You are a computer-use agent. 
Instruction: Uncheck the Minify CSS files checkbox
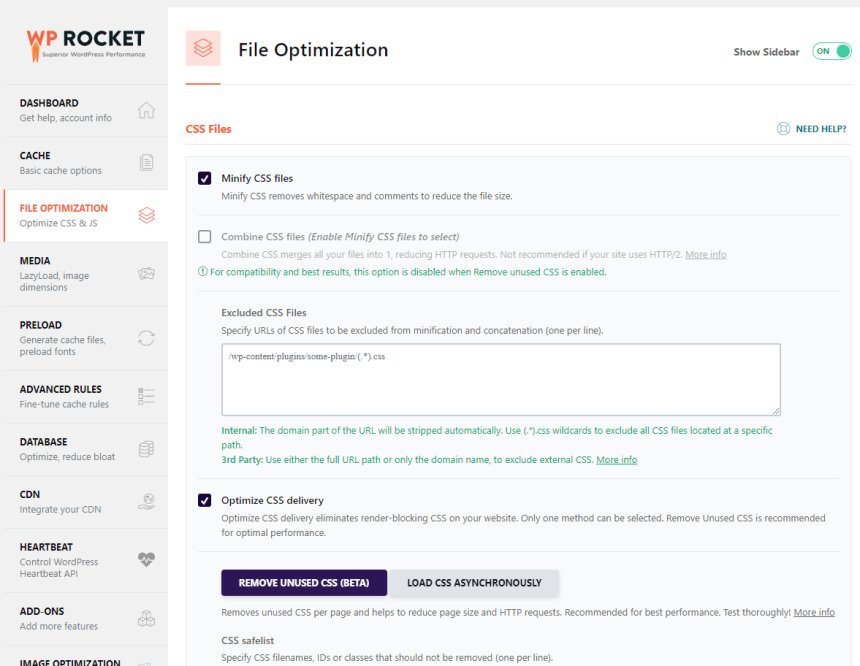205,178
